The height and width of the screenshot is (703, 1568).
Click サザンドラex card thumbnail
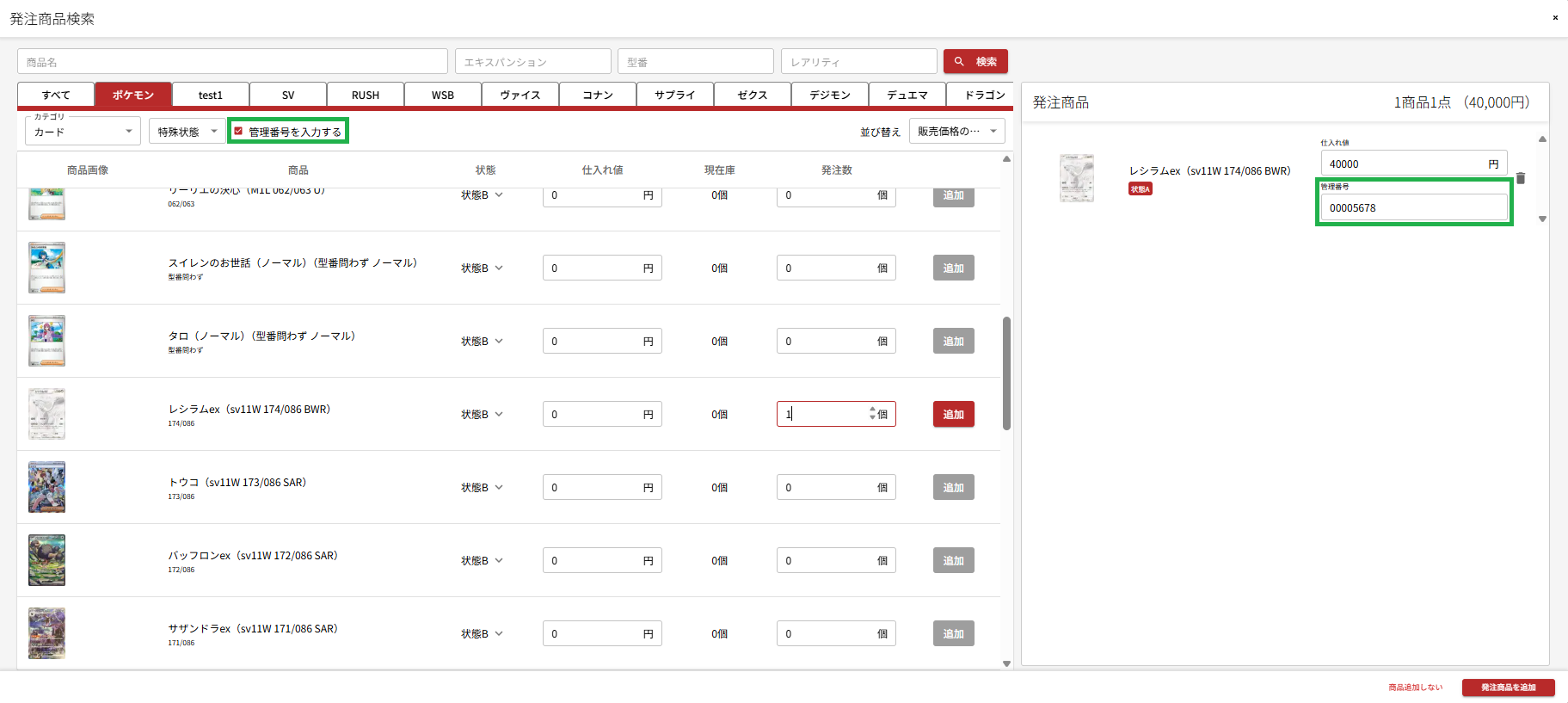pos(46,633)
